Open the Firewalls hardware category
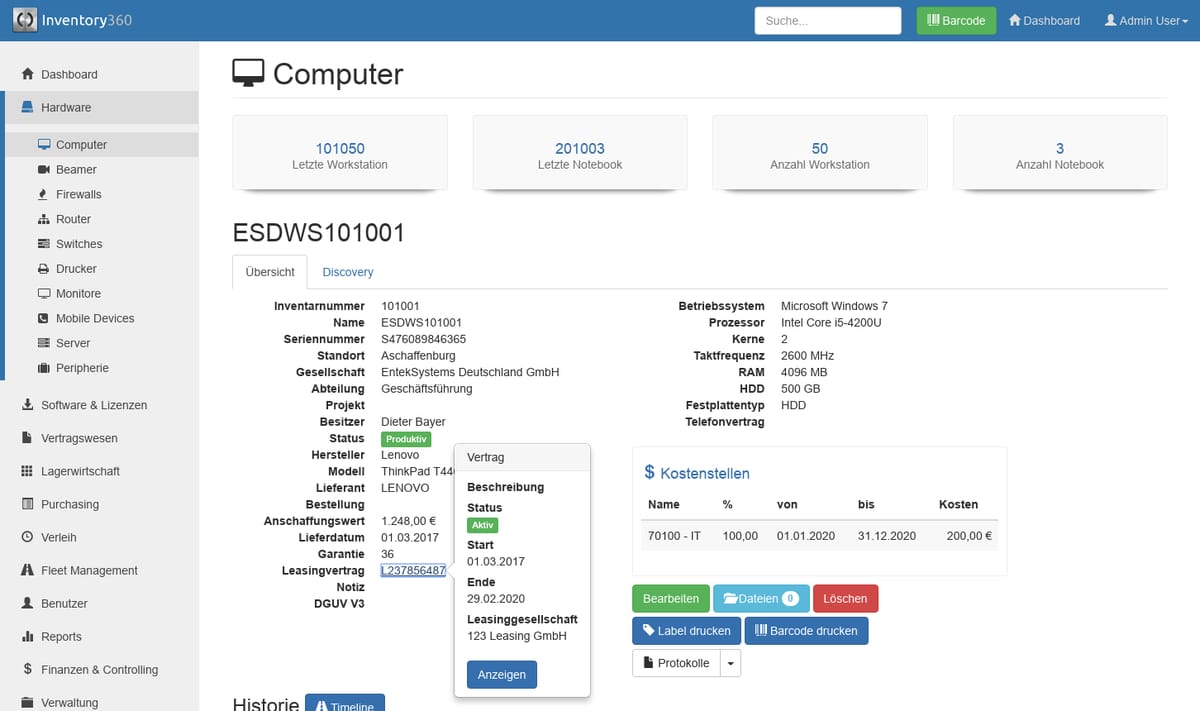Image resolution: width=1200 pixels, height=711 pixels. coord(78,194)
